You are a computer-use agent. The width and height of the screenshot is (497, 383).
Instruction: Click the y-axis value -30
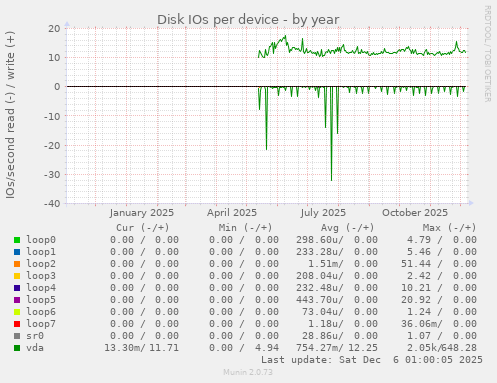[x=52, y=175]
